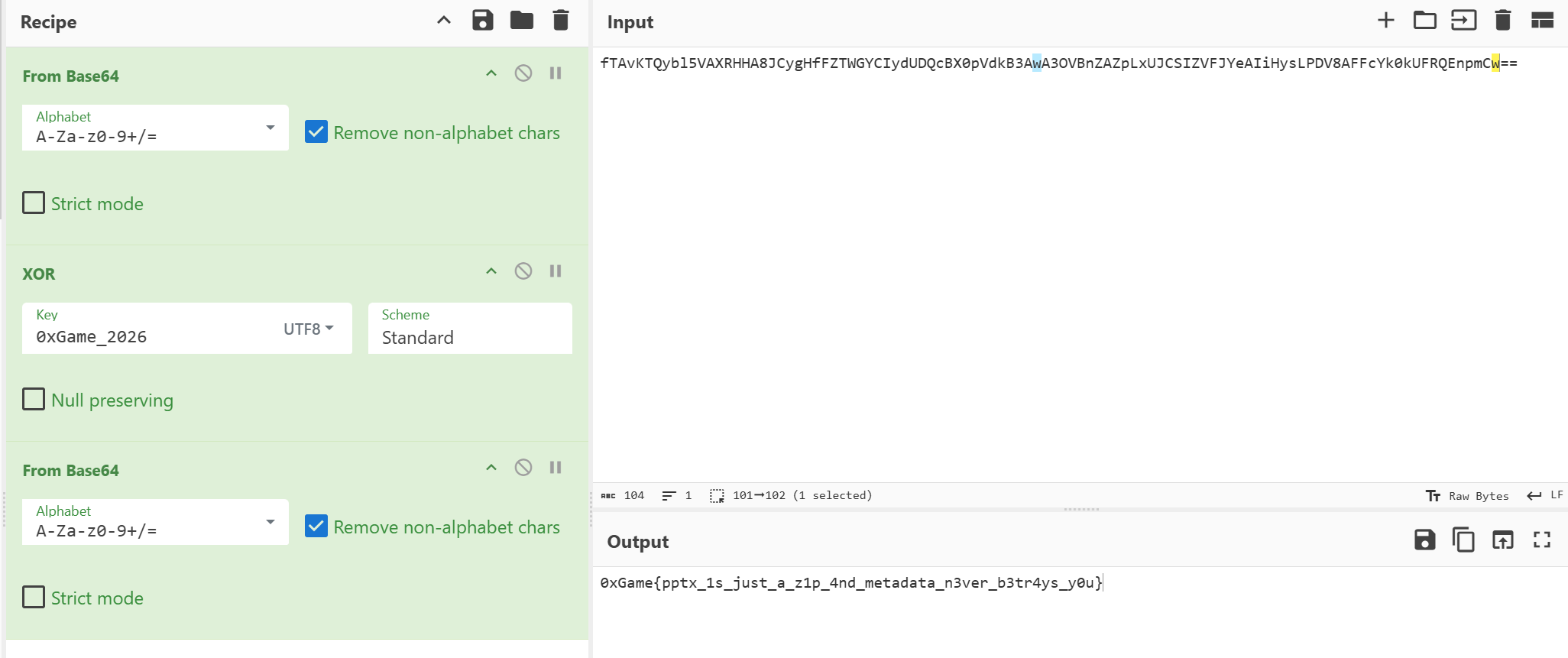Image resolution: width=1568 pixels, height=658 pixels.
Task: Enable Strict mode in last From Base64
Action: (x=34, y=598)
